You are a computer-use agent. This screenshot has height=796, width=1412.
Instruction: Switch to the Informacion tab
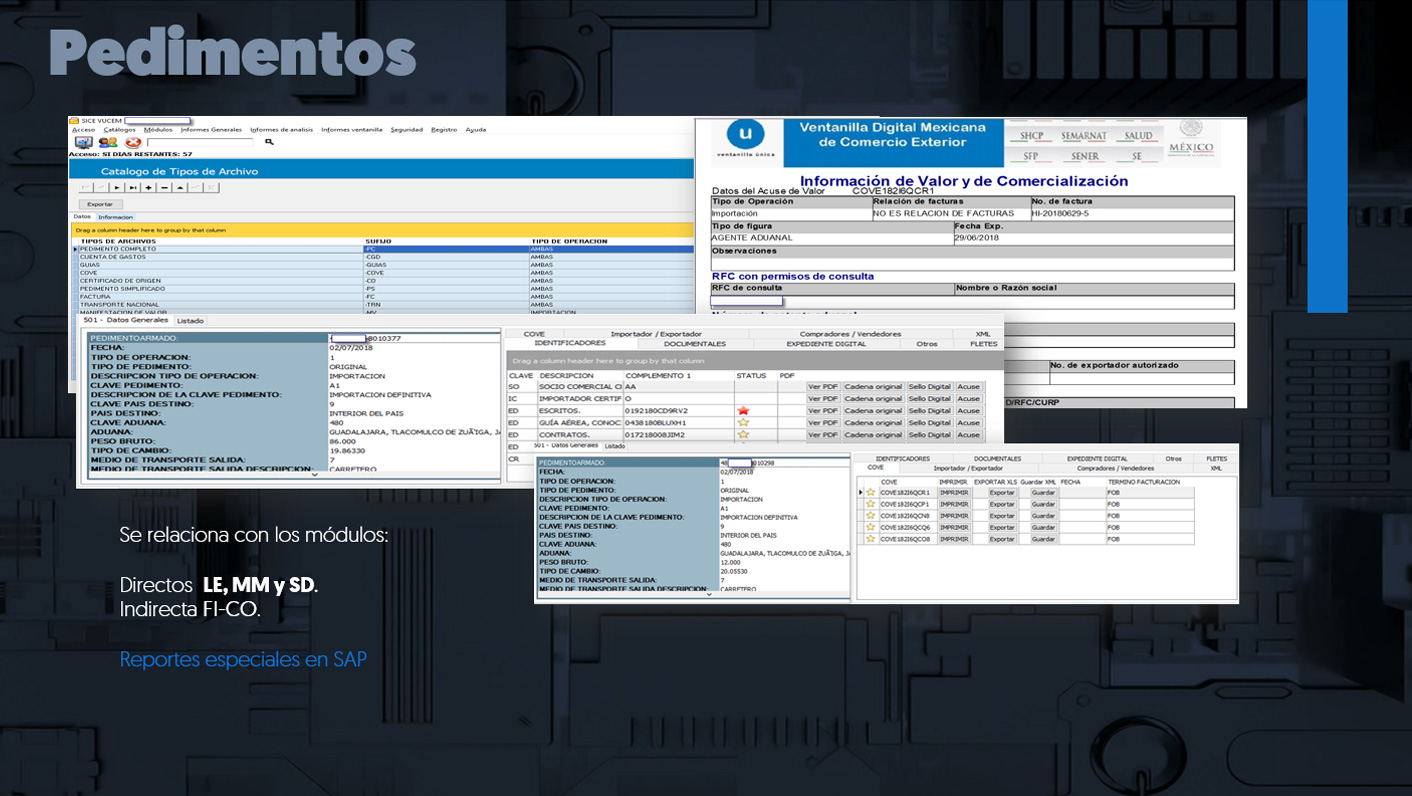115,217
